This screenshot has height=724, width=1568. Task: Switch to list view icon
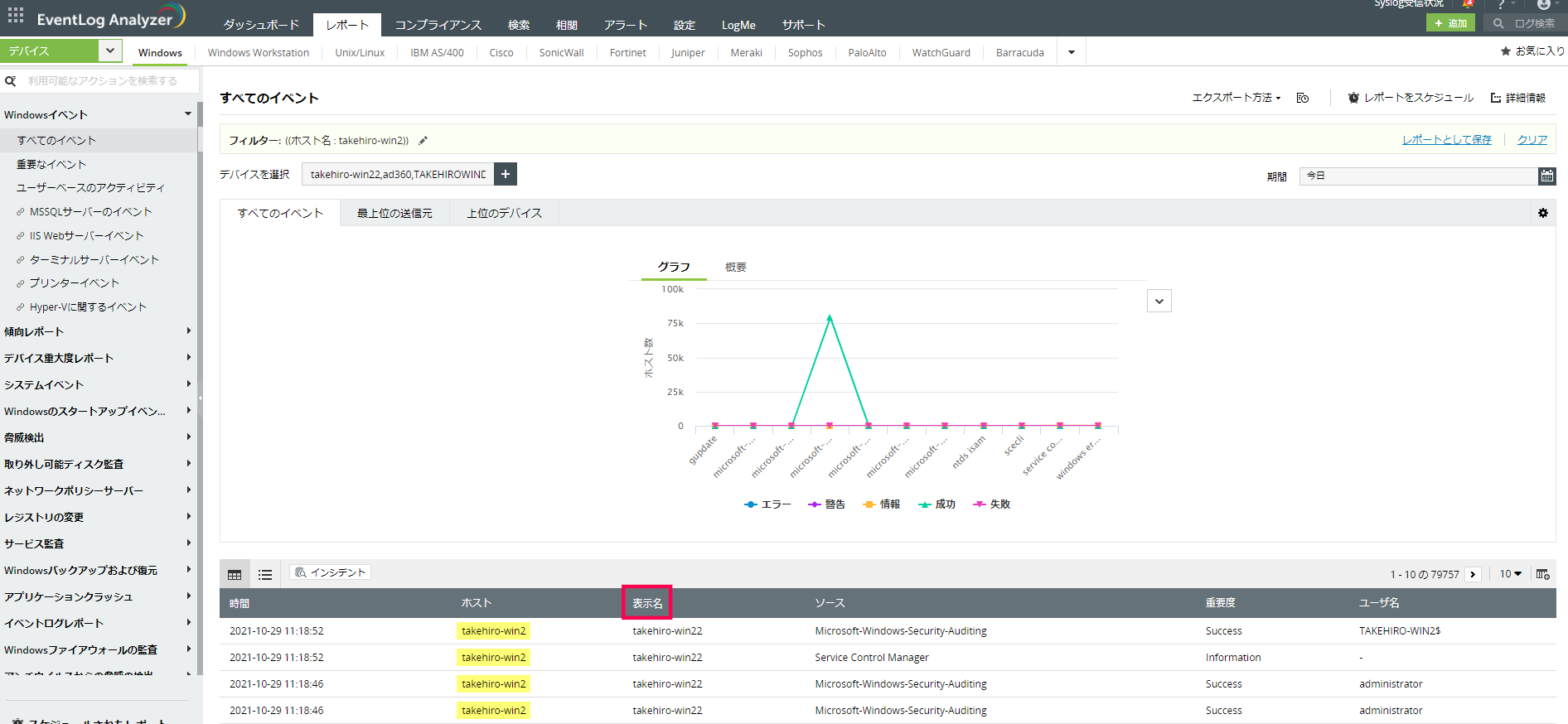(265, 574)
